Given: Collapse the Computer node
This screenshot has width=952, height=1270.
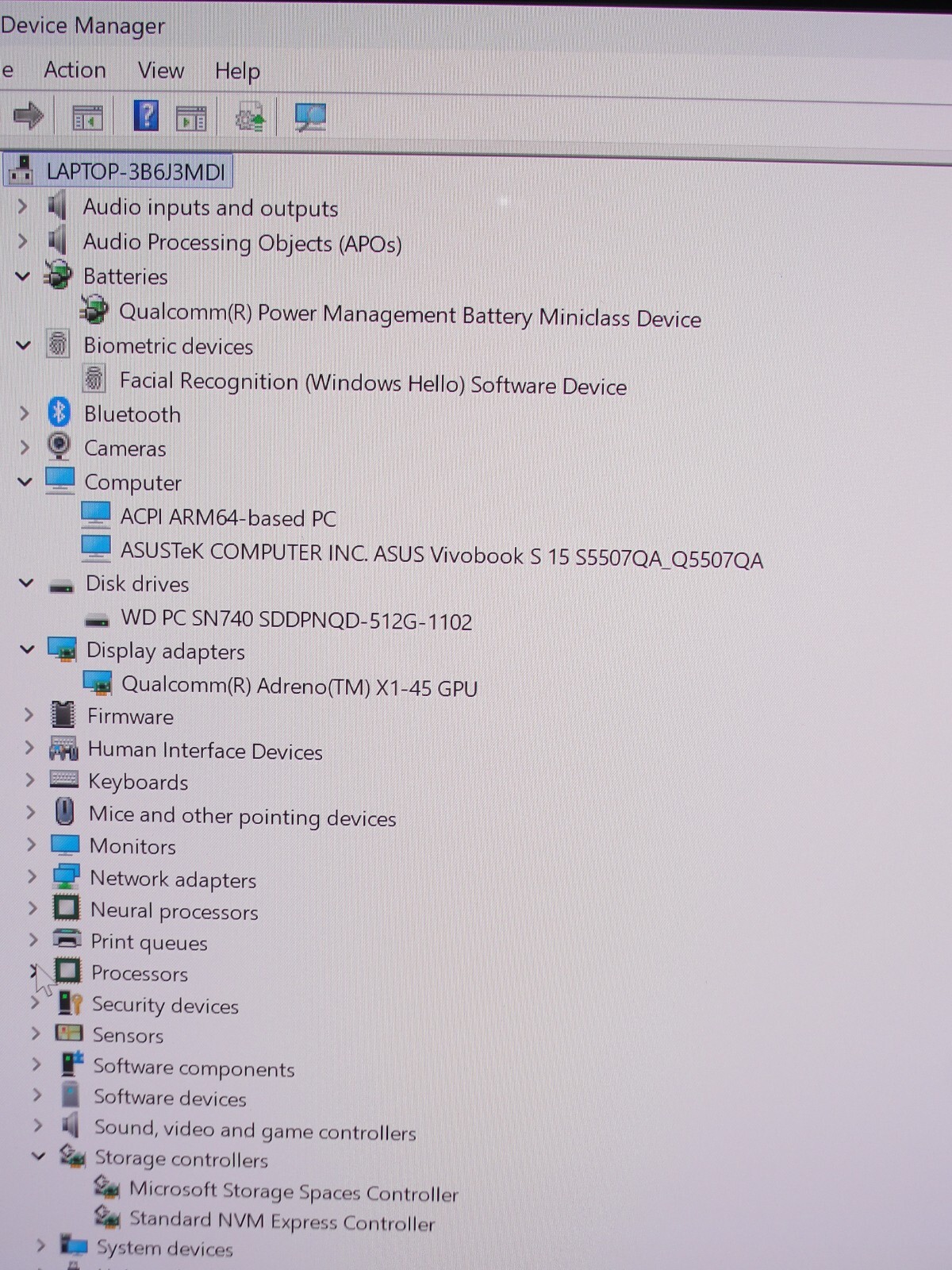Looking at the screenshot, I should click(25, 481).
